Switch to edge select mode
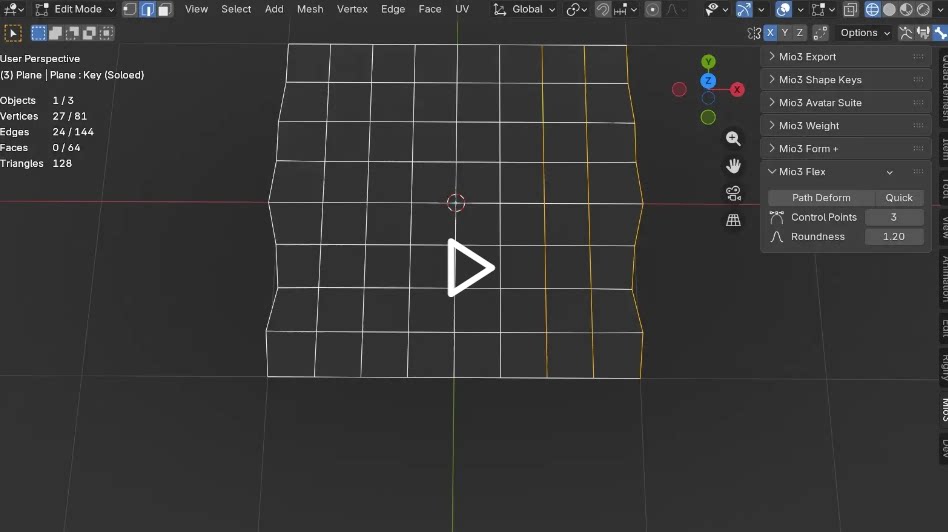This screenshot has width=948, height=532. pyautogui.click(x=148, y=9)
